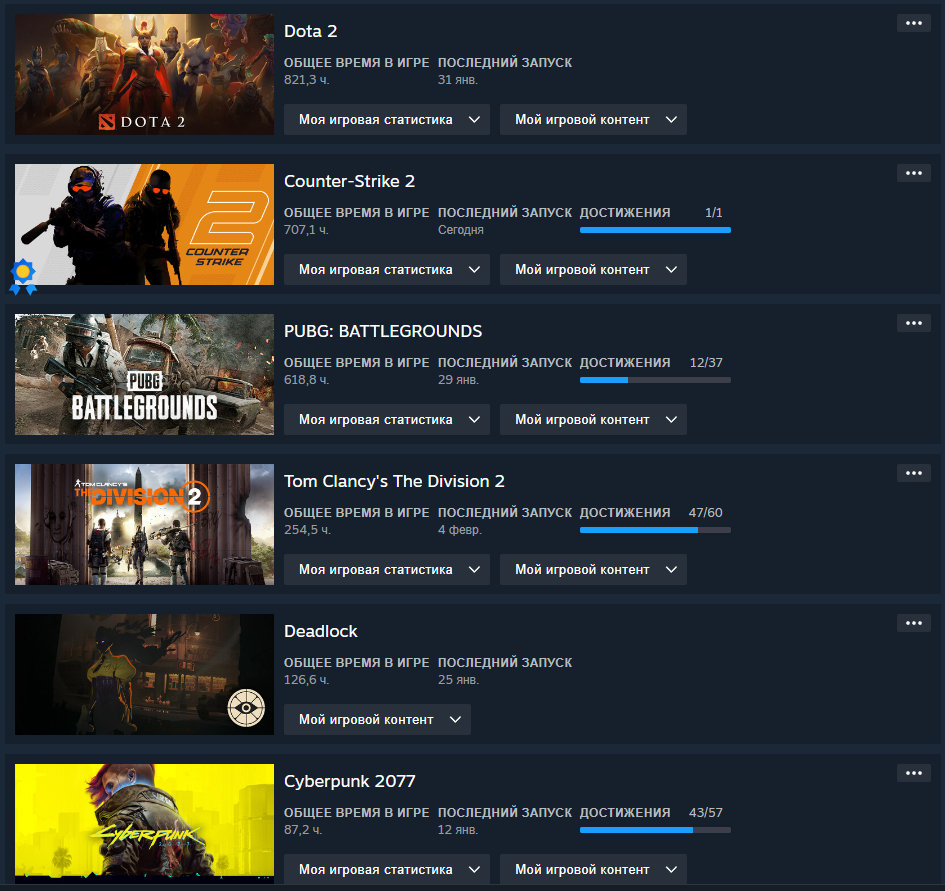The image size is (945, 891).
Task: Click the Deadlock cover thumbnail
Action: [x=145, y=675]
